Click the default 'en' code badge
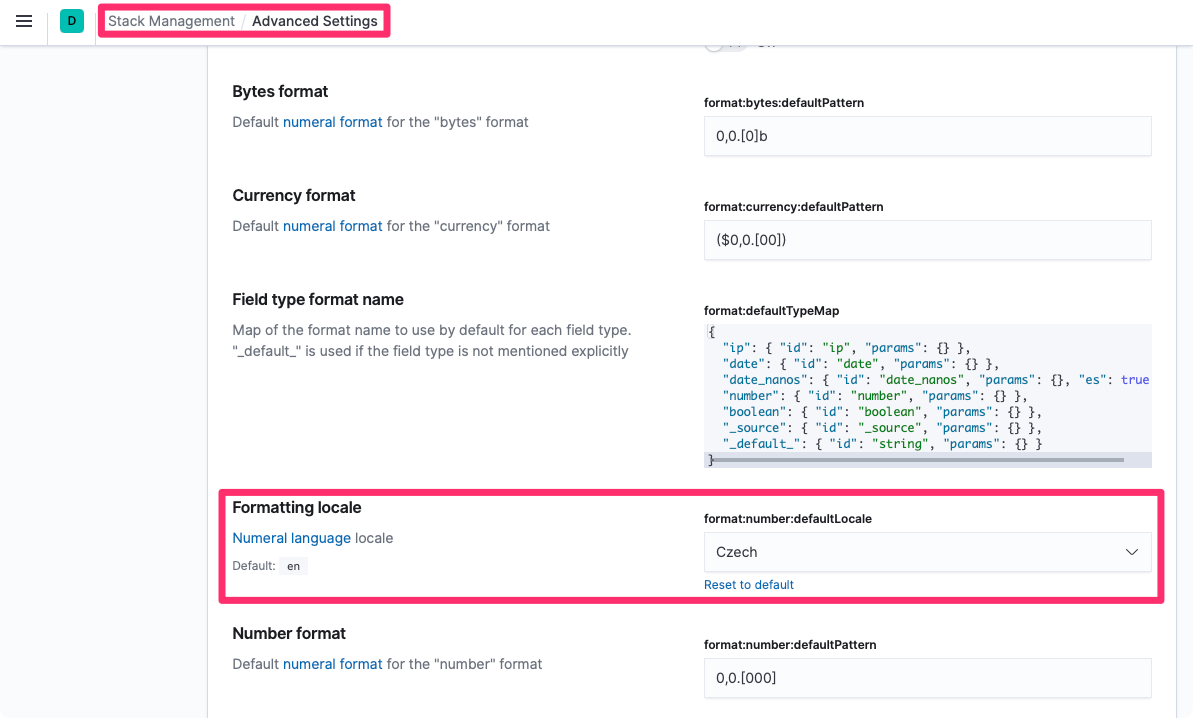1193x718 pixels. [x=293, y=566]
